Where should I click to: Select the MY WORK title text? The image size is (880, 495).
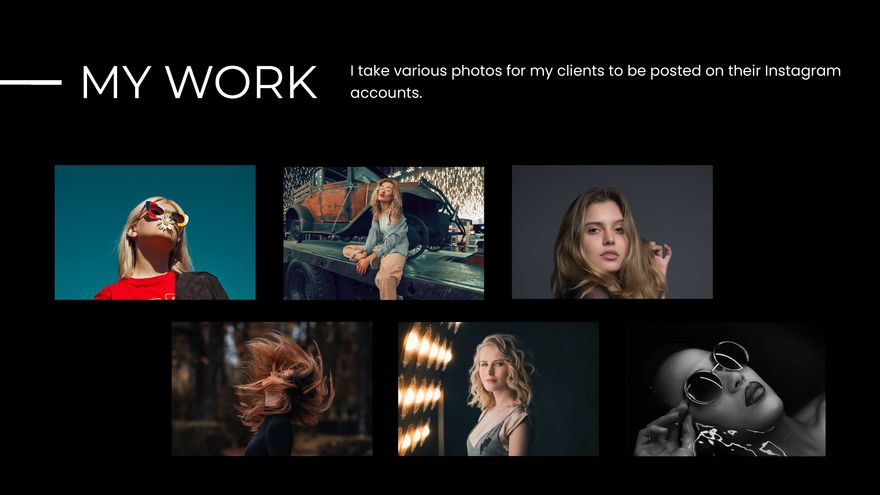click(x=198, y=83)
